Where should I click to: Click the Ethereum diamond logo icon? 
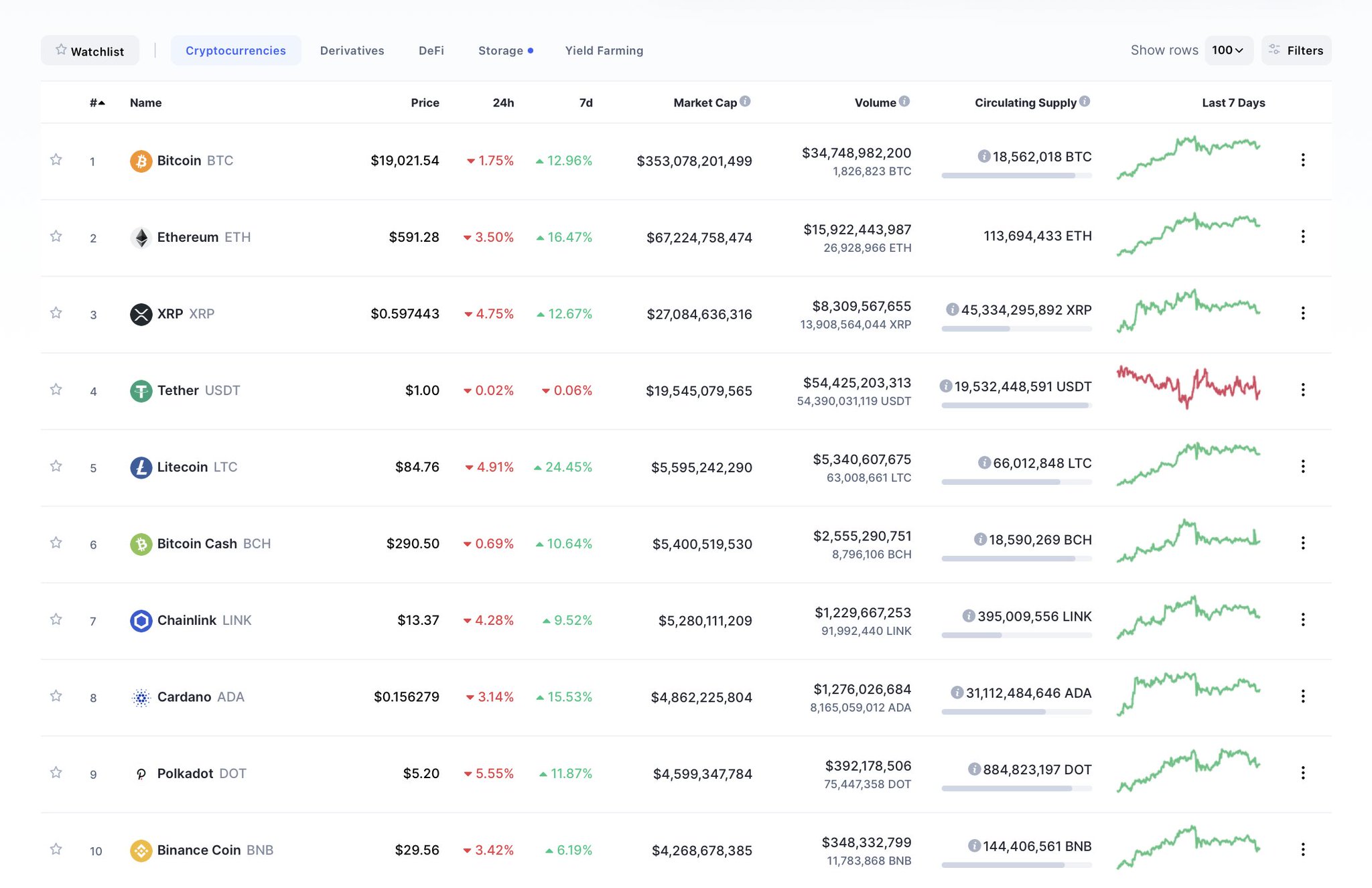tap(141, 237)
